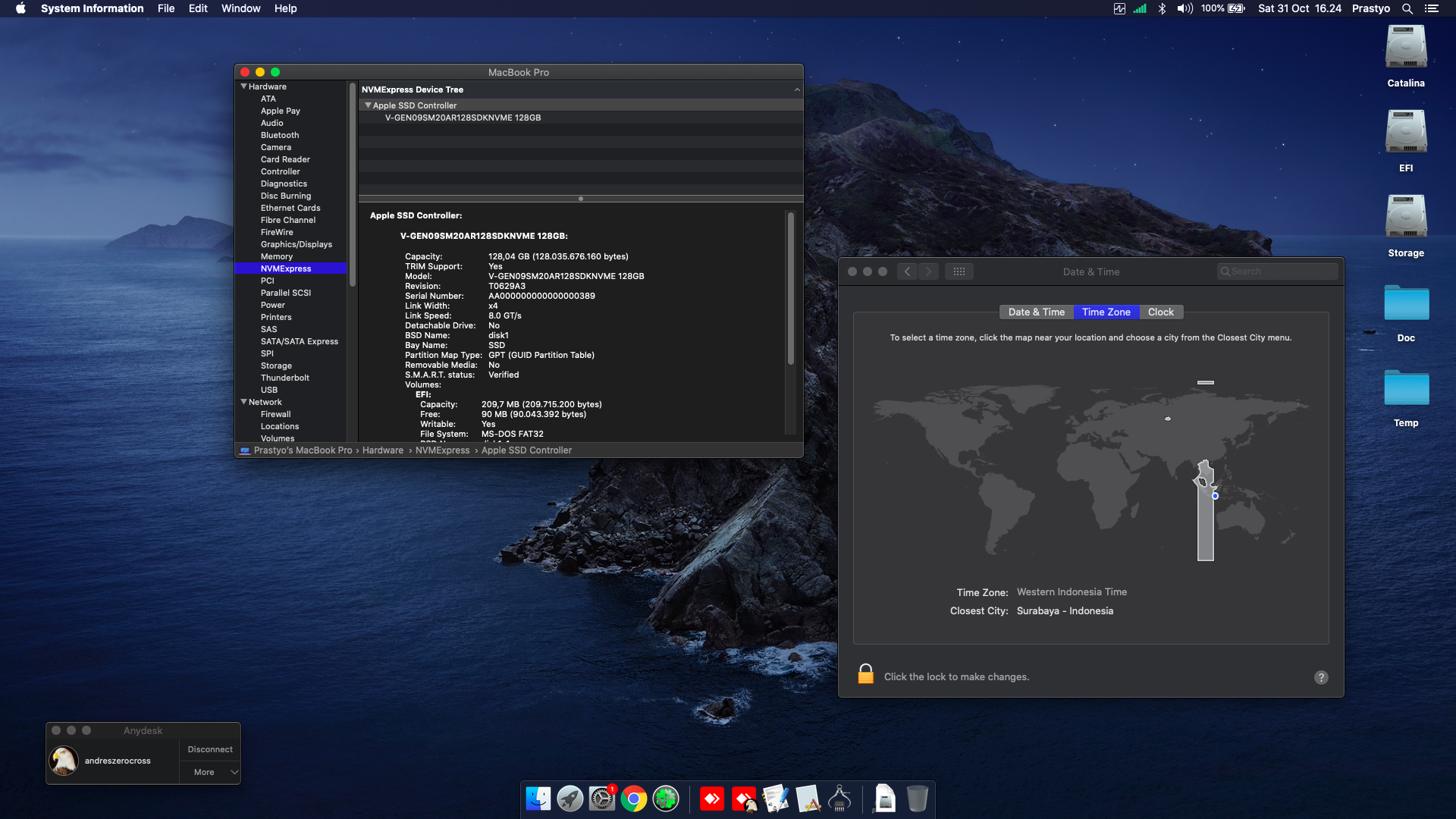This screenshot has width=1456, height=819.
Task: Open the document with pencil and ruler dock icon
Action: click(x=808, y=799)
